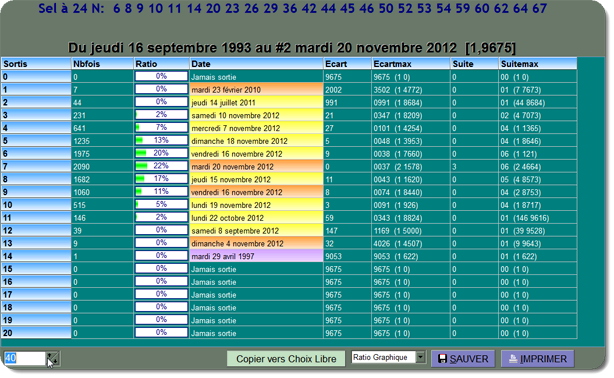Click Nbfois value 1682
Image resolution: width=614 pixels, height=378 pixels.
click(81, 180)
